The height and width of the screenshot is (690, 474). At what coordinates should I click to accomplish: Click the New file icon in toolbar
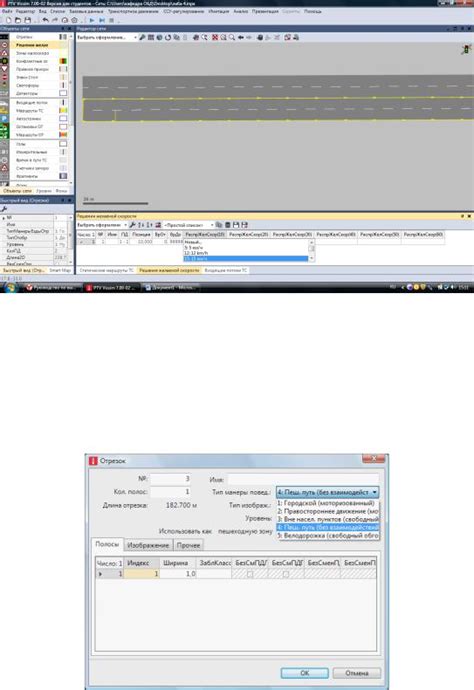(x=8, y=20)
